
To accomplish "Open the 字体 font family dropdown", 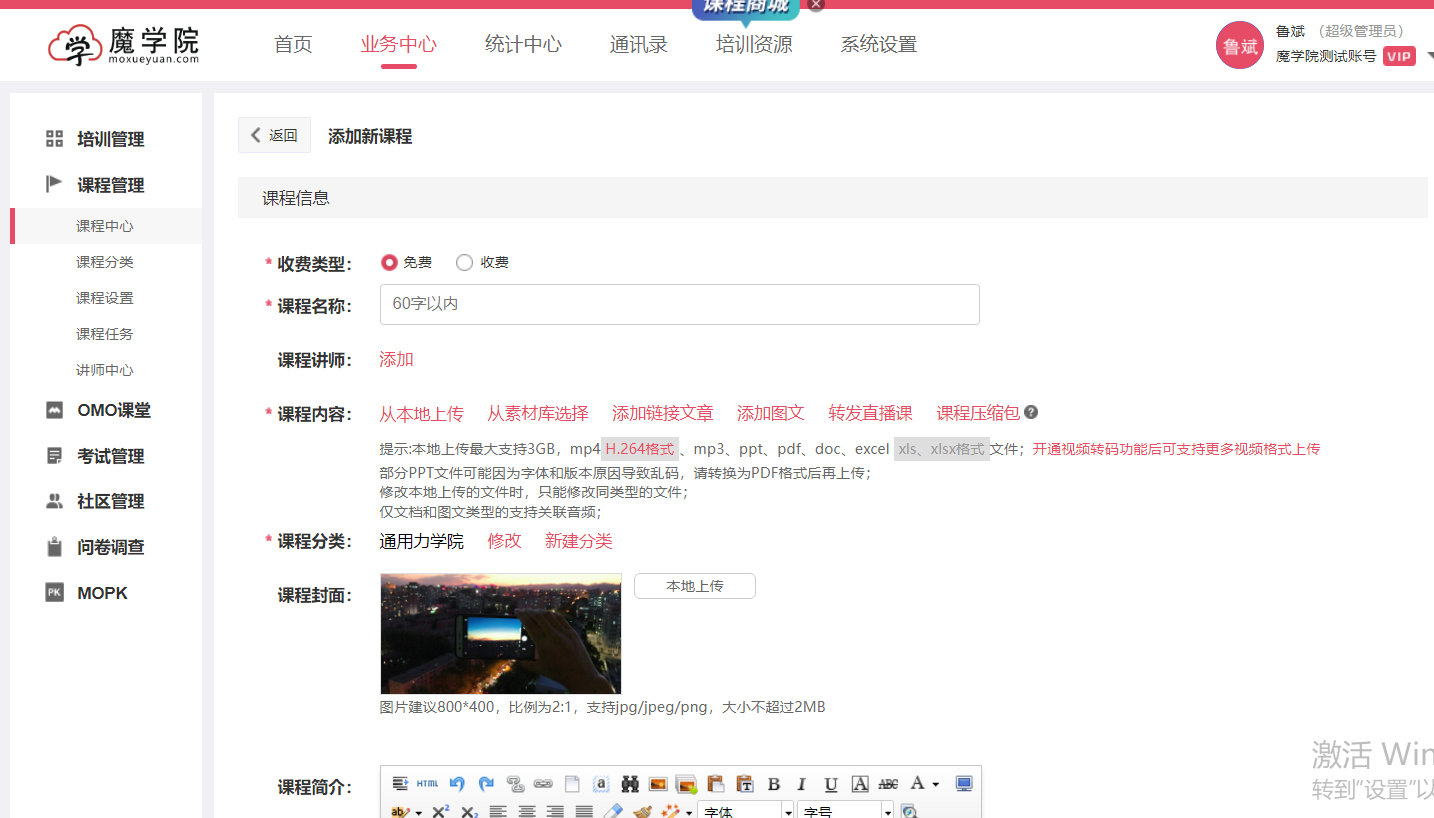I will [x=745, y=811].
